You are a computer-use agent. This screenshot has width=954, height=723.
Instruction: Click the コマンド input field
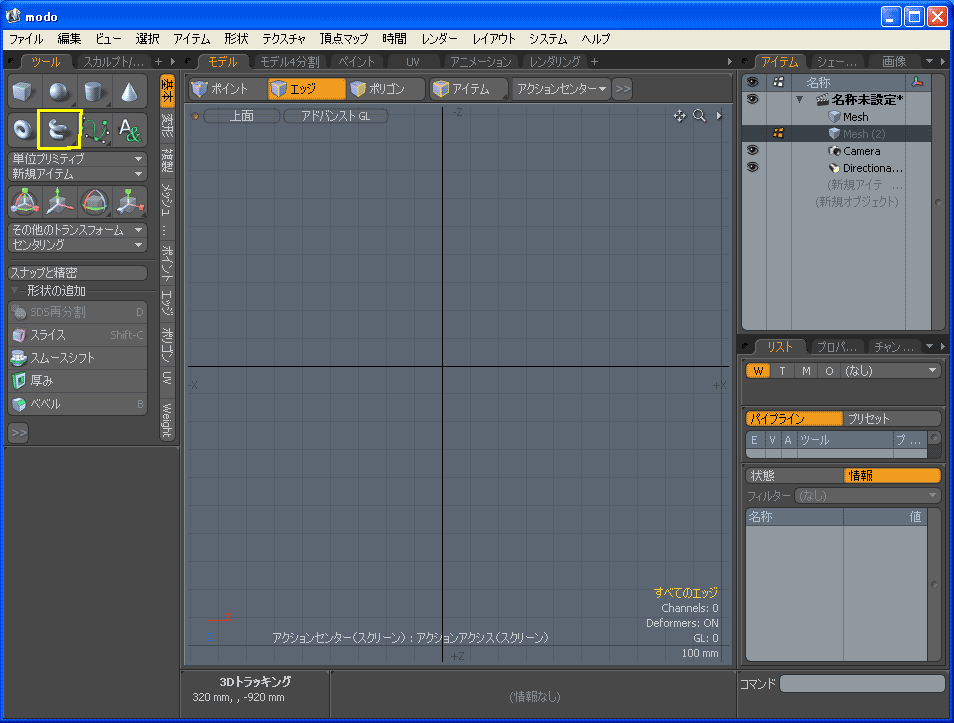(861, 684)
